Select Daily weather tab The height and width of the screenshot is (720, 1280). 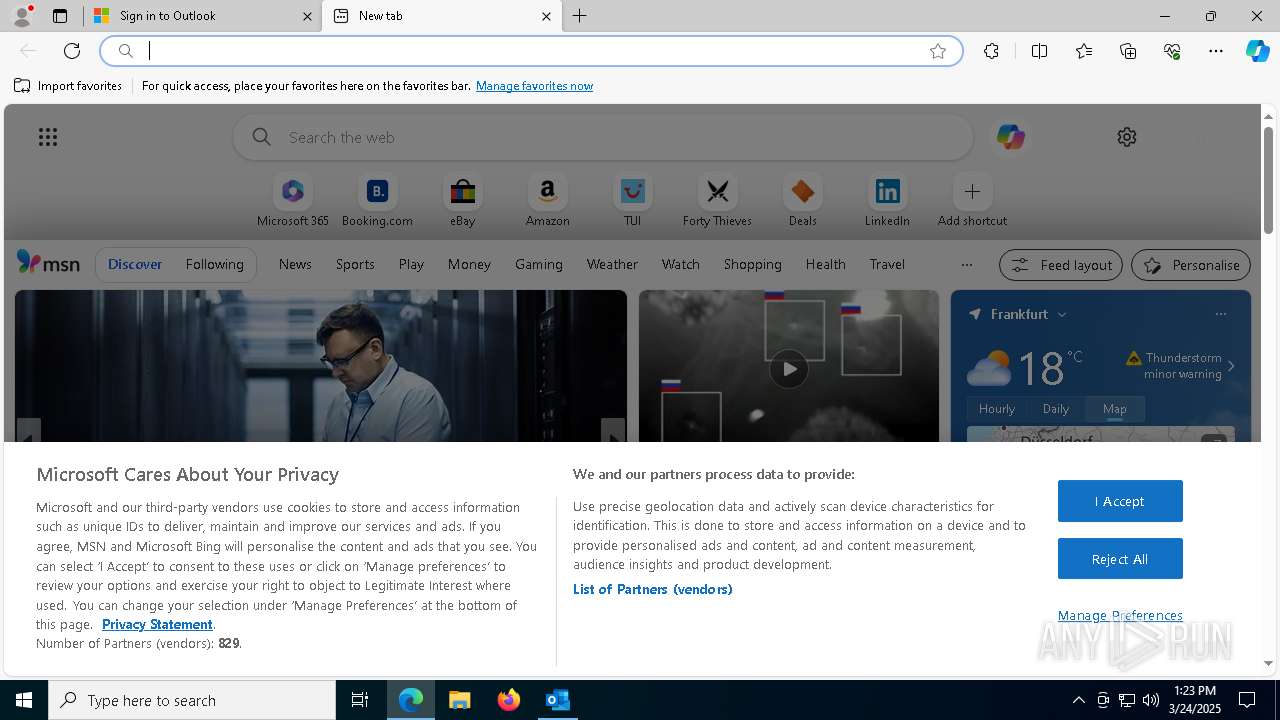click(x=1056, y=409)
